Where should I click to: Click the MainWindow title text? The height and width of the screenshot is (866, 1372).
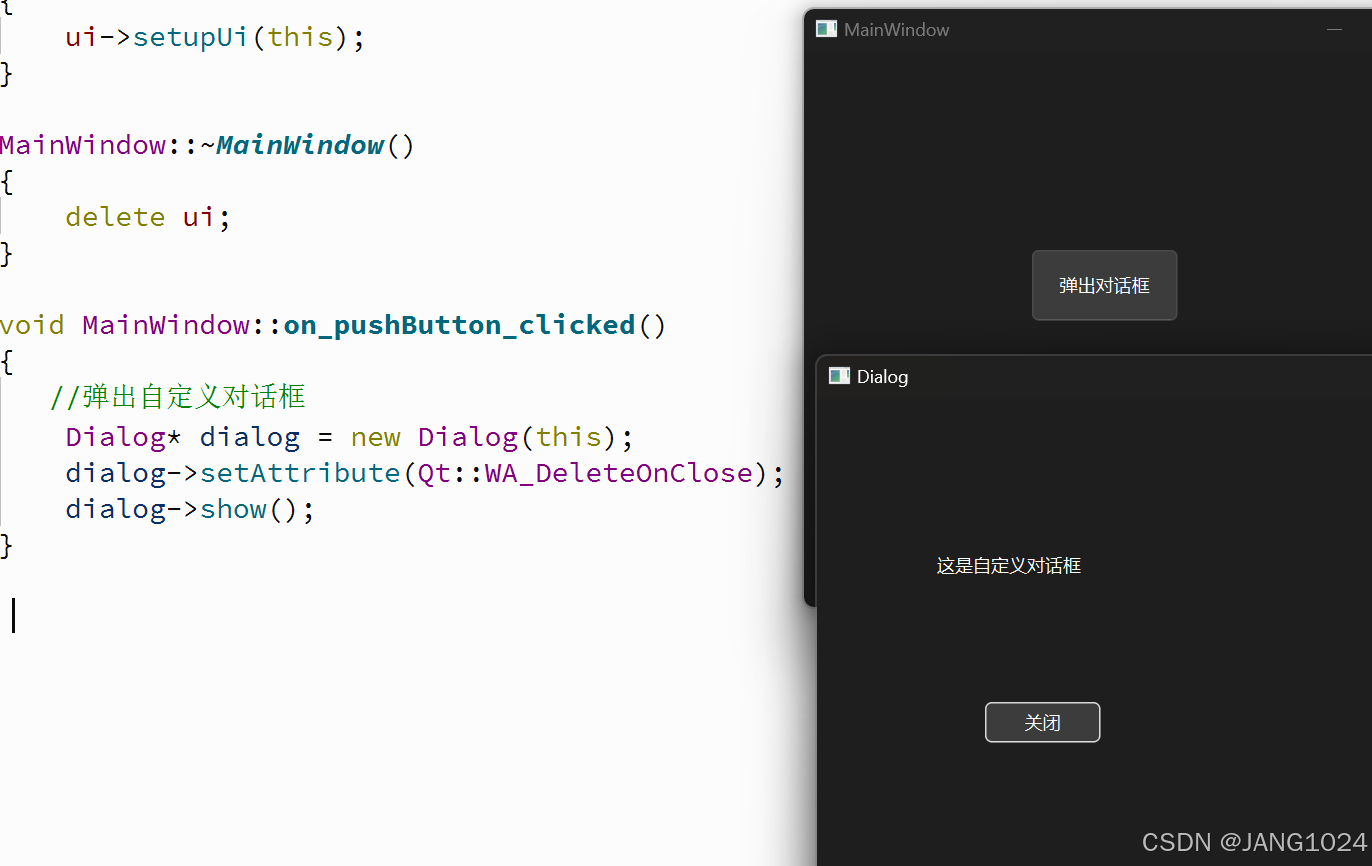pos(896,30)
